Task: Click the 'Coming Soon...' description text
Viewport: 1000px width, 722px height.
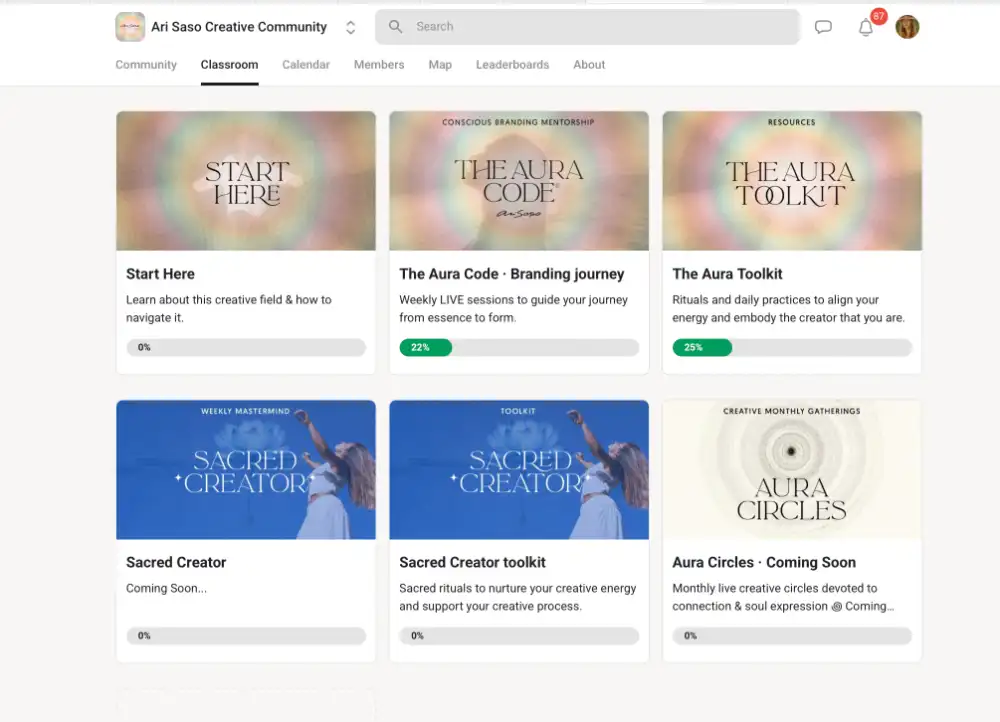Action: (166, 588)
